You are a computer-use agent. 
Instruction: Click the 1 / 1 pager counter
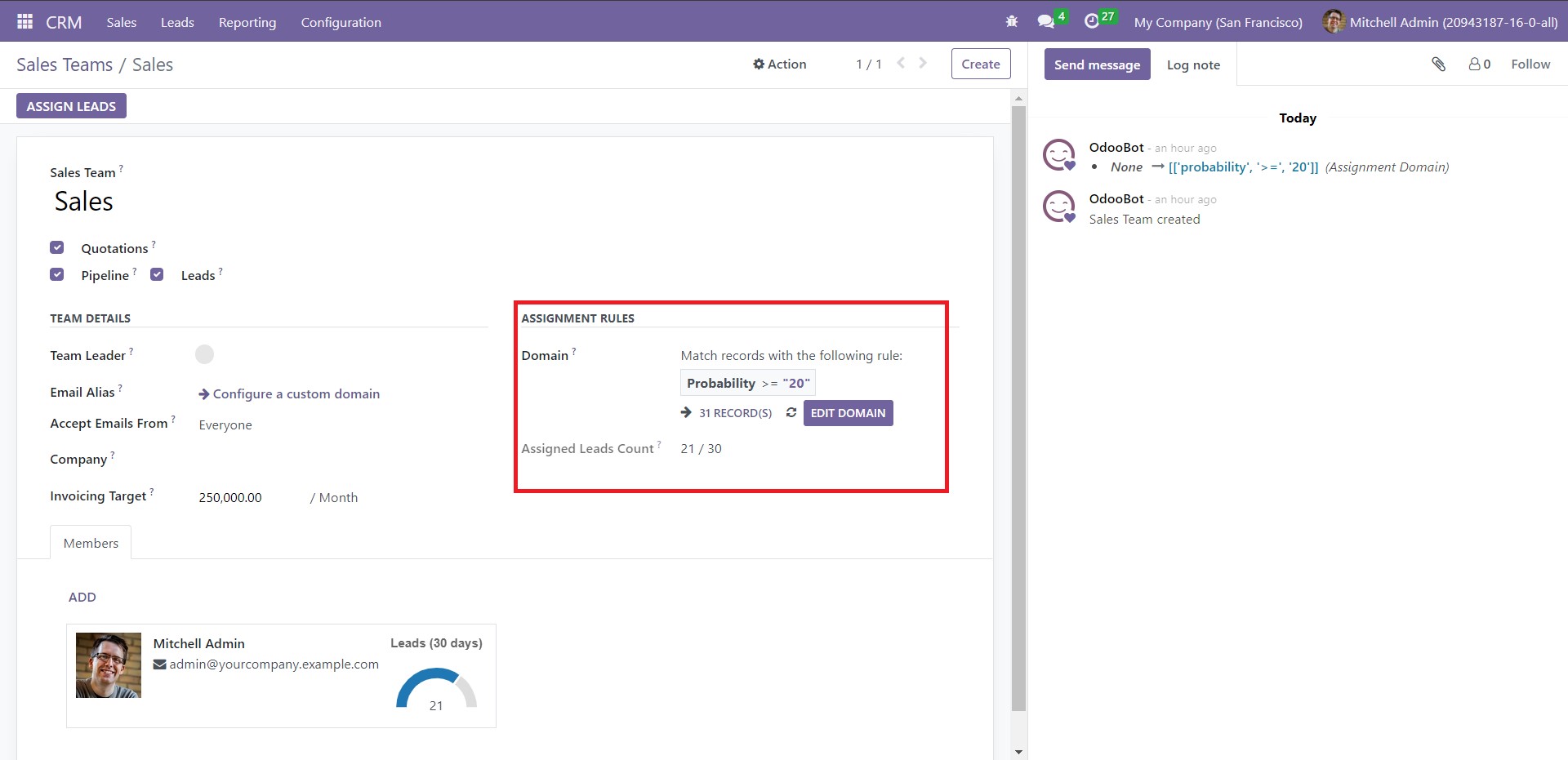pos(869,64)
